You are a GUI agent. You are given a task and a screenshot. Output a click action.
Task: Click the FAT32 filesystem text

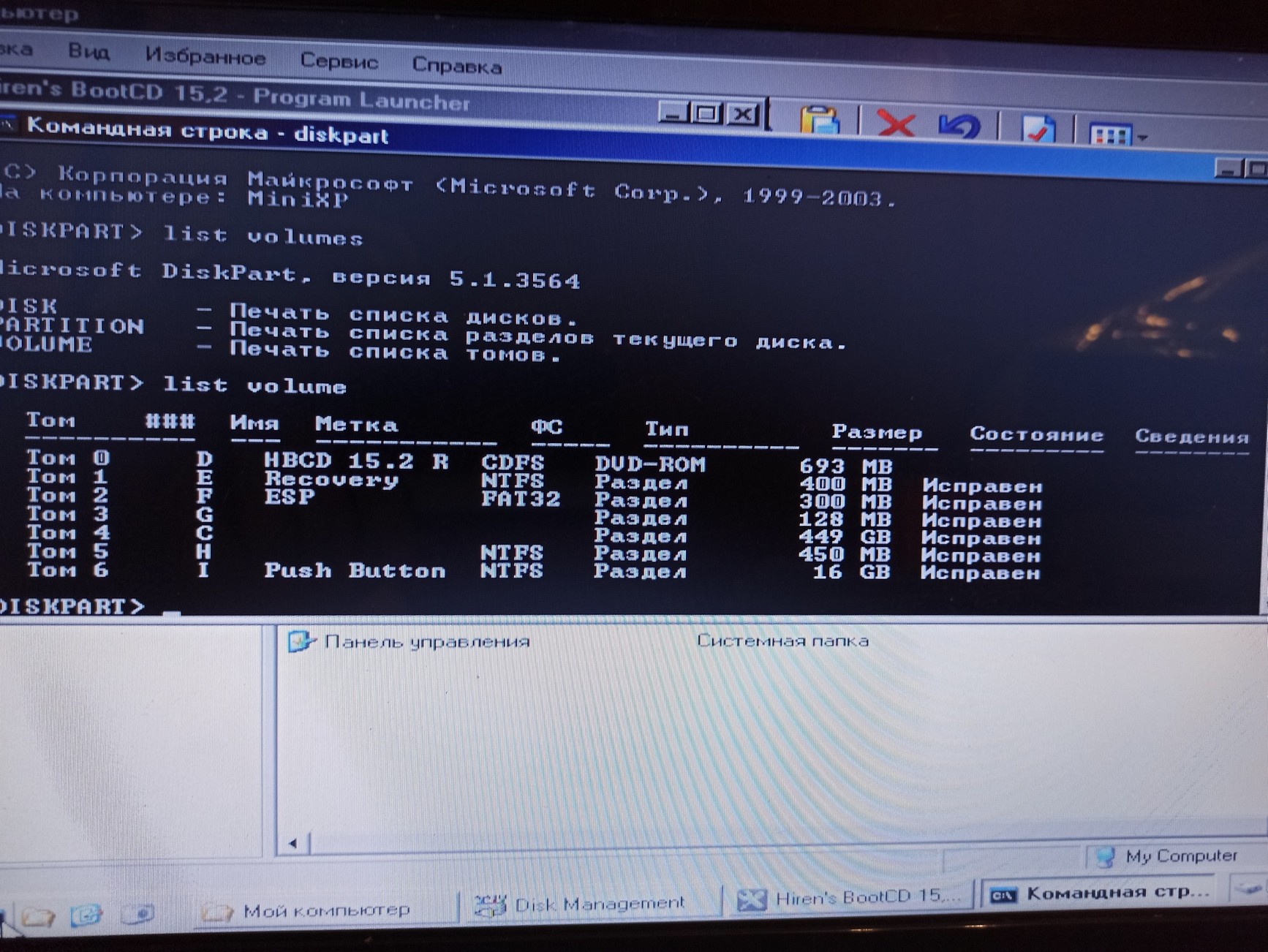pos(521,499)
